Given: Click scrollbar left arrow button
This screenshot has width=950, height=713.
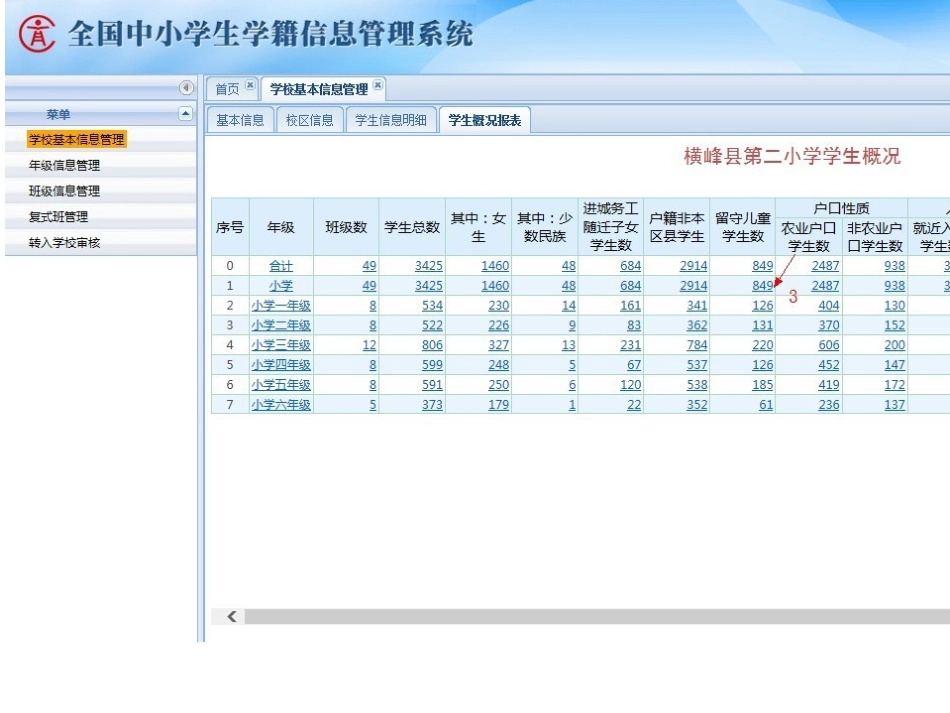Looking at the screenshot, I should coord(231,617).
